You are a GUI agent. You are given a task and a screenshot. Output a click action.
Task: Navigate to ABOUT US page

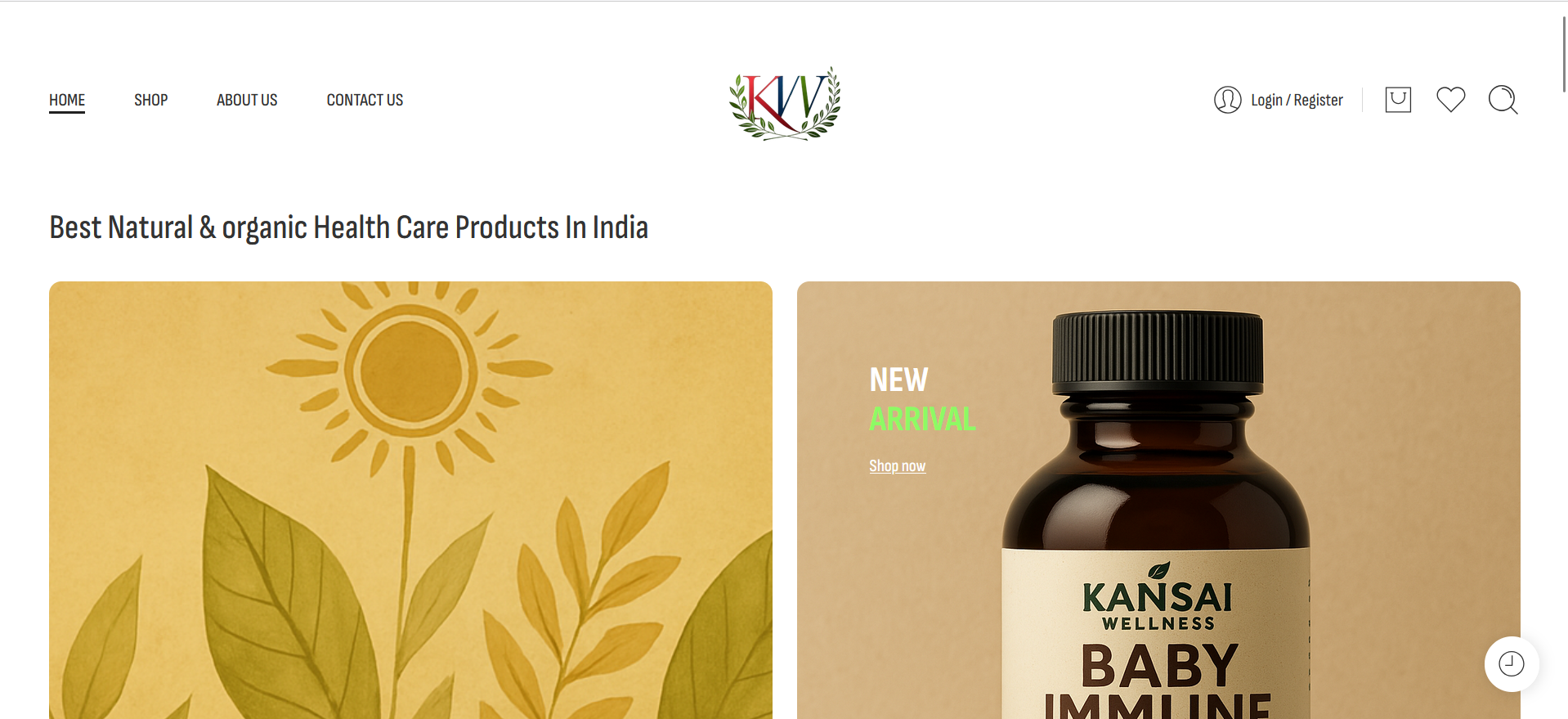click(x=247, y=100)
